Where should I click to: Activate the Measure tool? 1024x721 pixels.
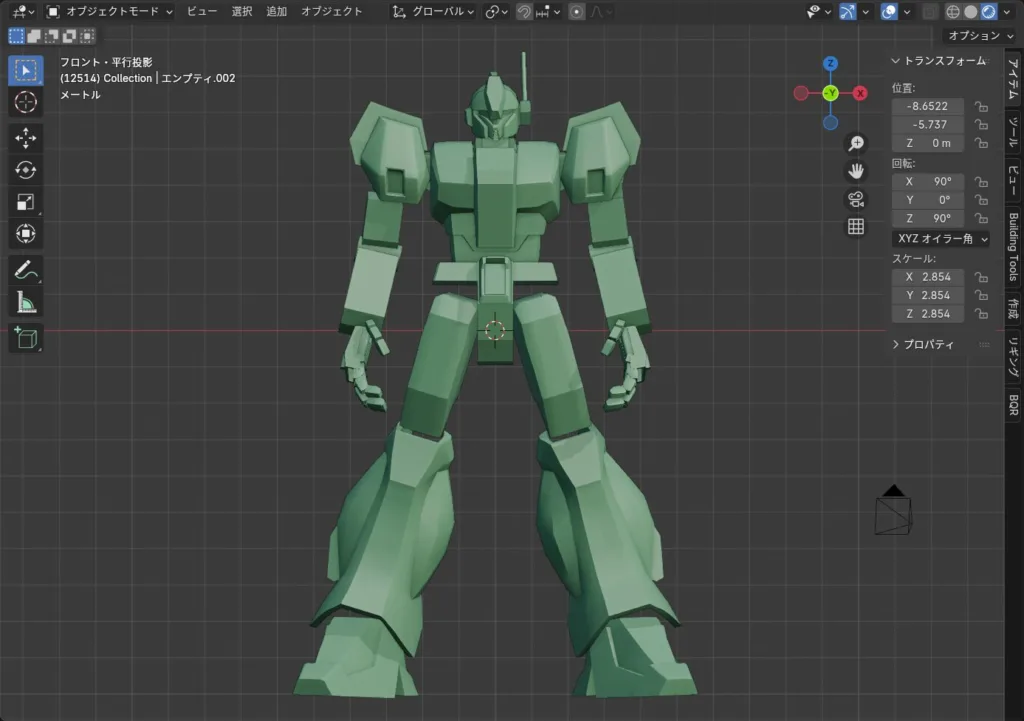pyautogui.click(x=26, y=302)
